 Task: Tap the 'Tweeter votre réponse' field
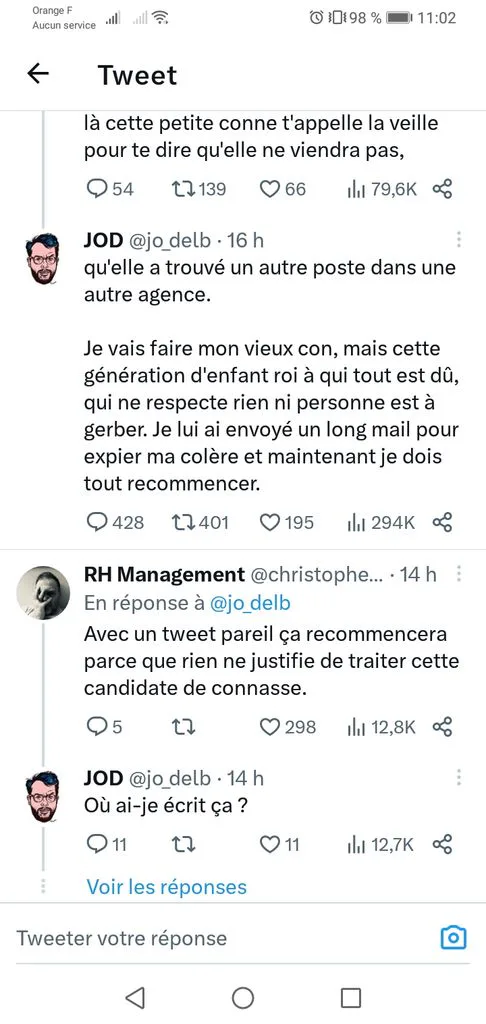tap(222, 938)
